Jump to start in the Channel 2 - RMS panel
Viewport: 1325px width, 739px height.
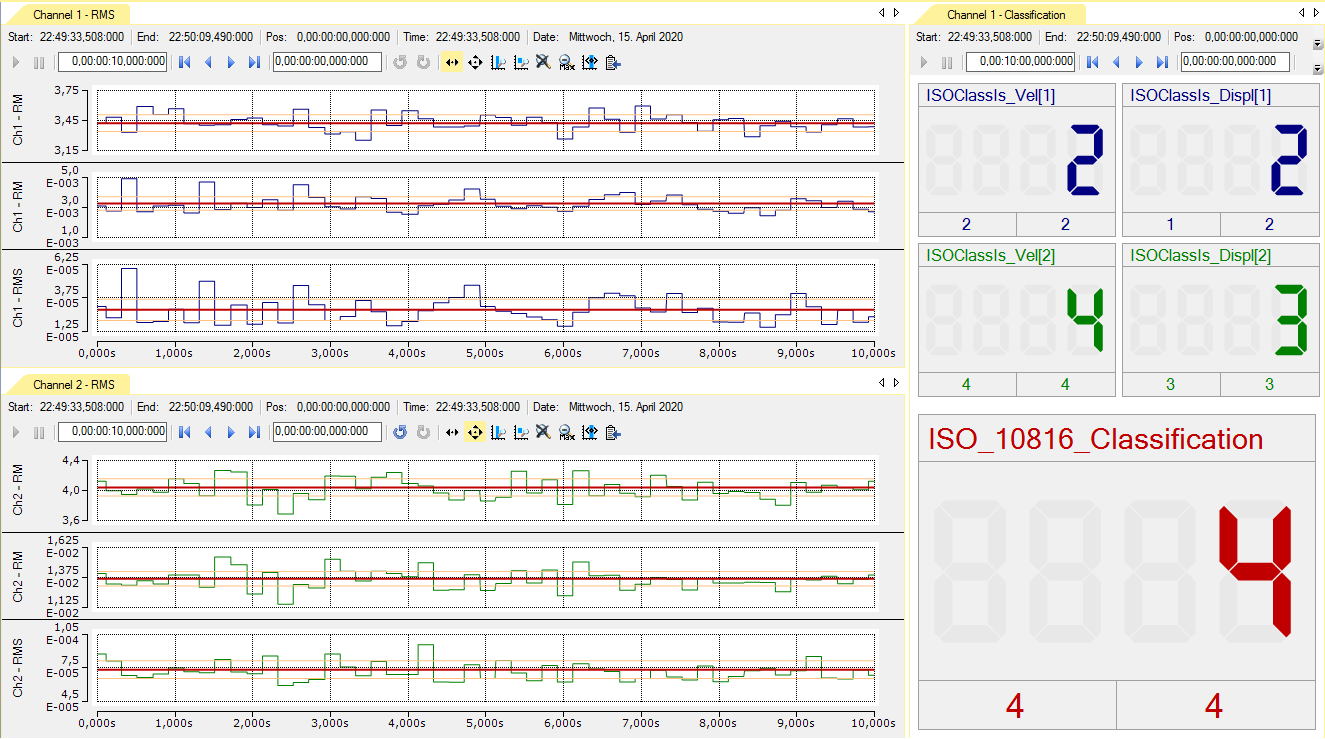coord(185,432)
